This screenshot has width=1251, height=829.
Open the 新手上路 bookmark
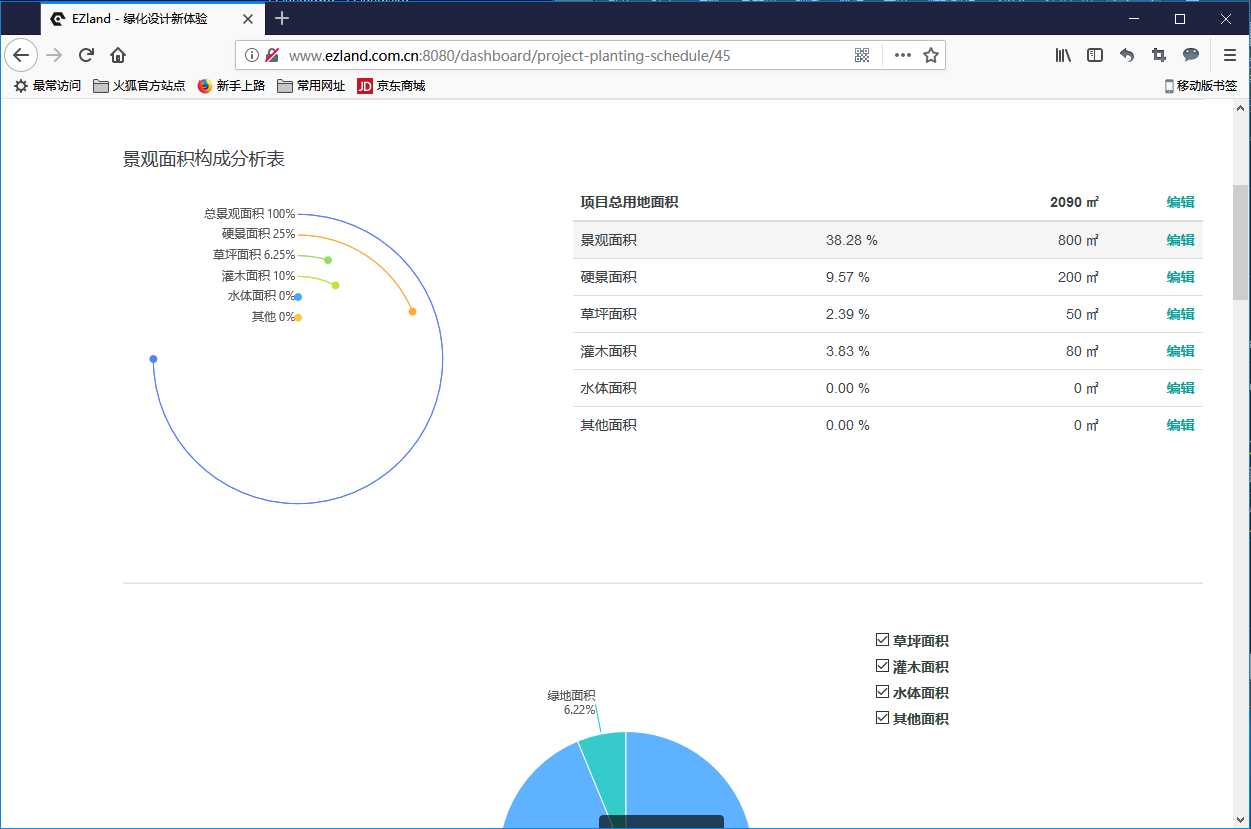[x=231, y=86]
